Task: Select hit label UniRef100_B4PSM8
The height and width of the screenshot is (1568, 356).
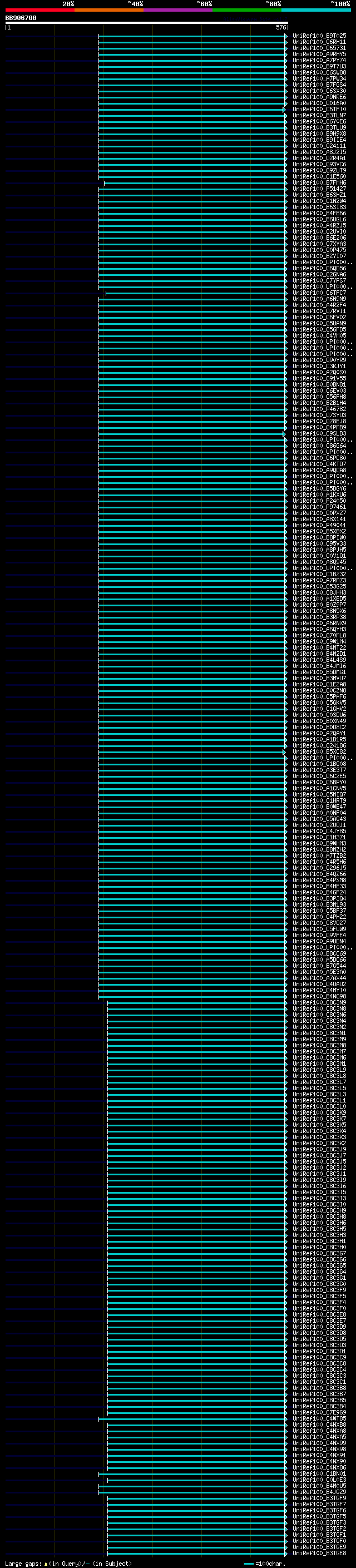Action: tap(319, 880)
